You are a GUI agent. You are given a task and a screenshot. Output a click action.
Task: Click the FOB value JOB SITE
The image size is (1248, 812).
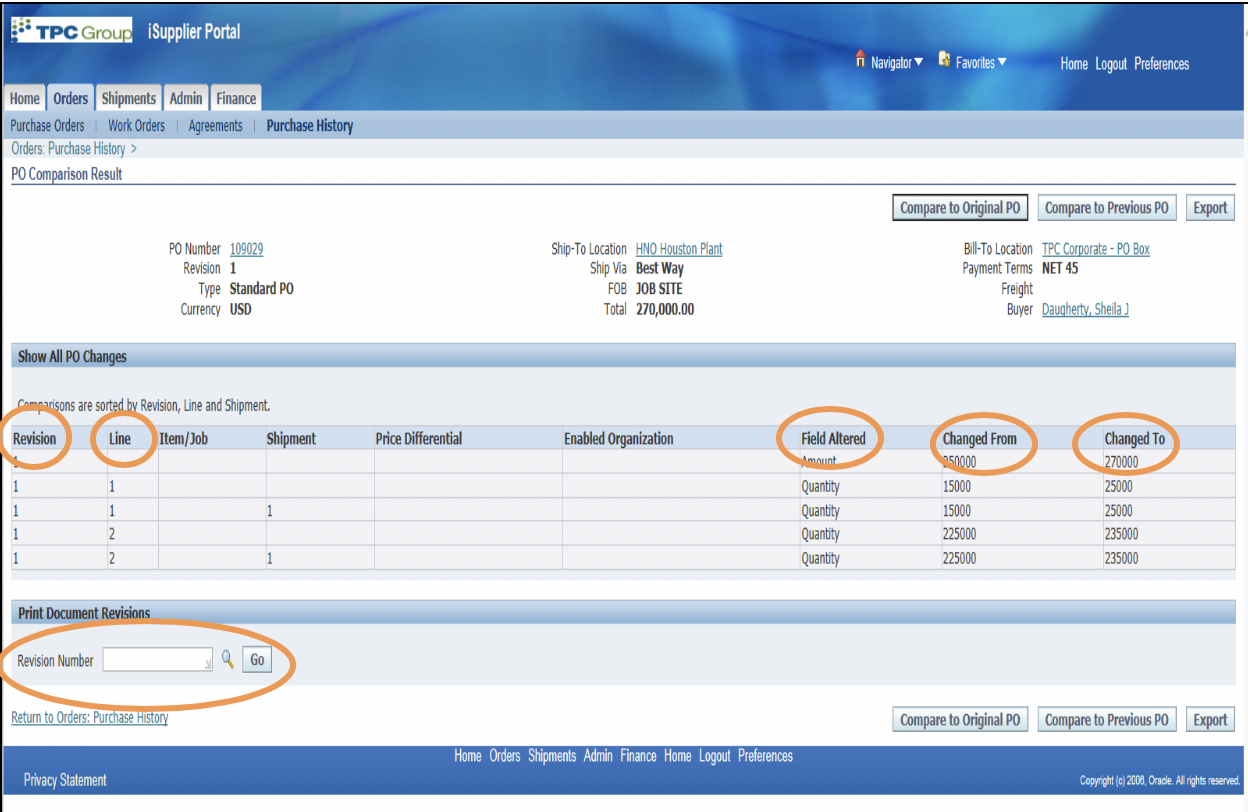pyautogui.click(x=659, y=289)
